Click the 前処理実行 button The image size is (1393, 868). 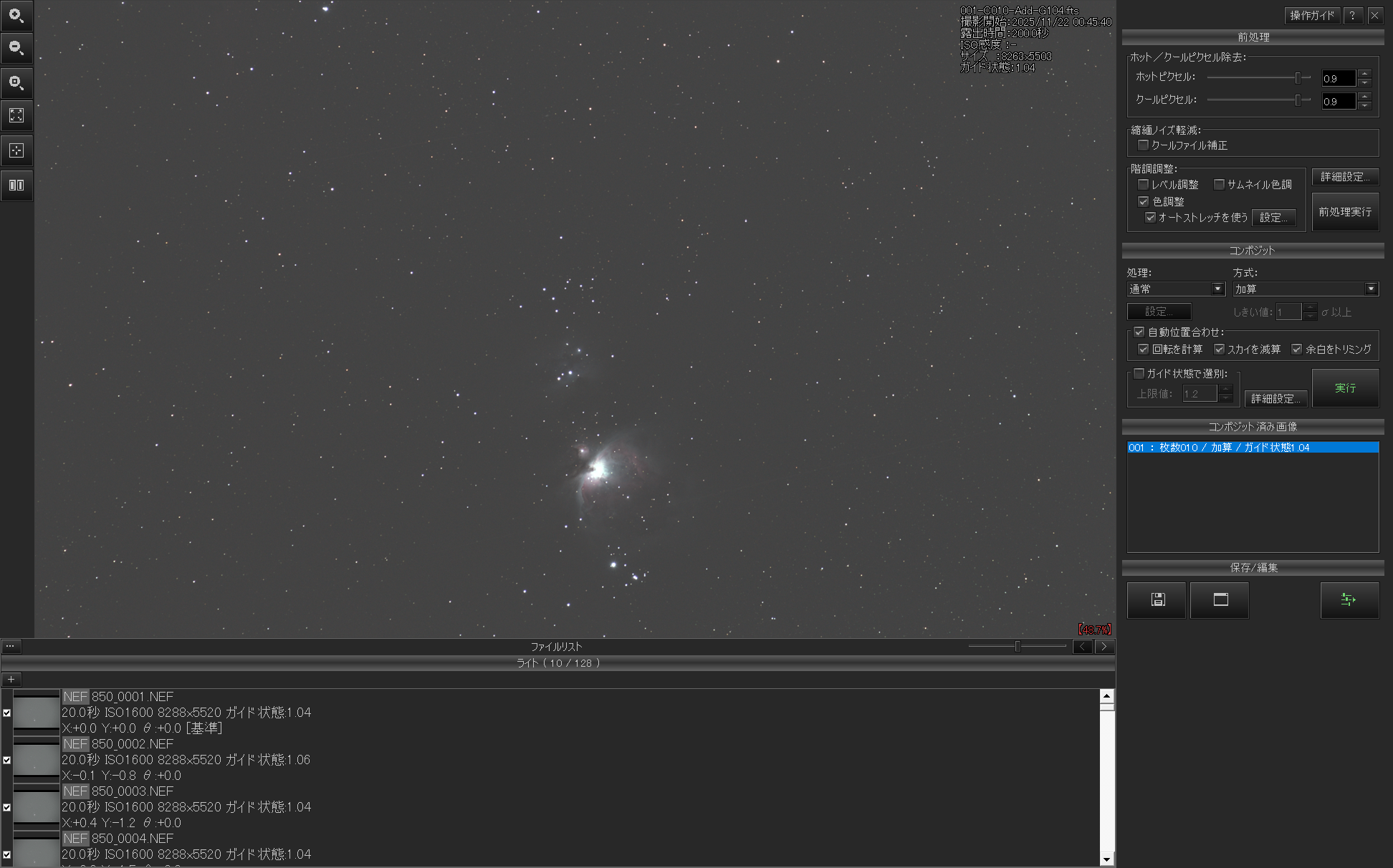tap(1345, 212)
